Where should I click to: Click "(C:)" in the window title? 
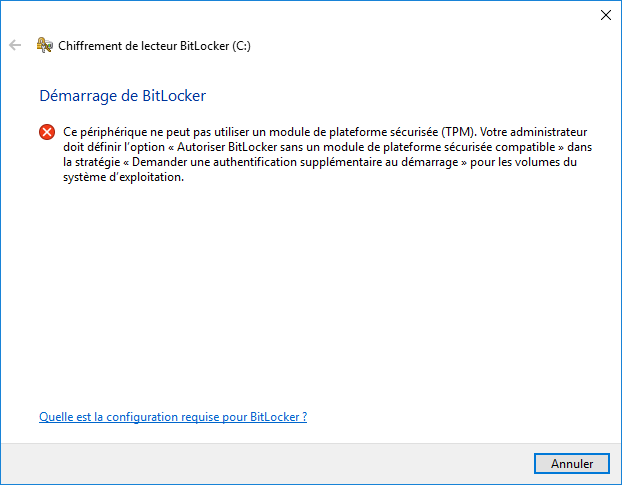click(241, 46)
